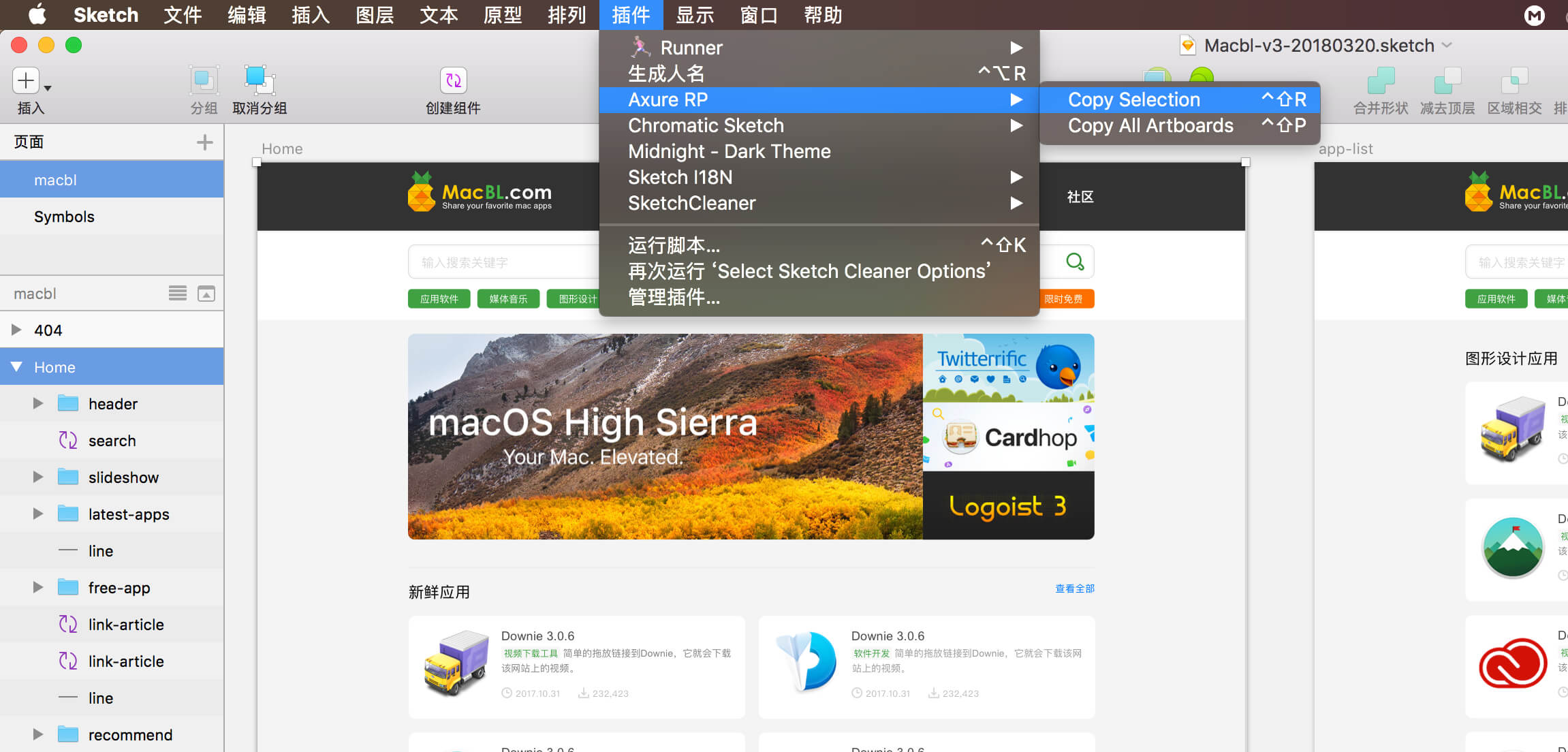Choose 生成人名 plugin item

tap(819, 73)
